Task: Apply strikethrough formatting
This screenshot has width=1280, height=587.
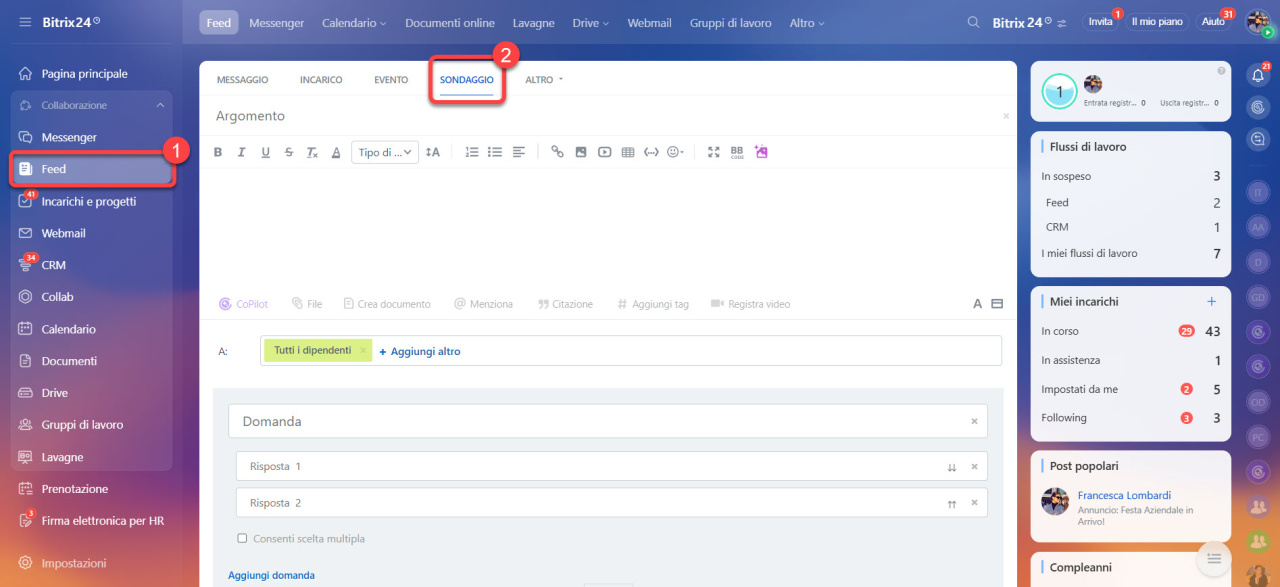Action: (x=289, y=152)
